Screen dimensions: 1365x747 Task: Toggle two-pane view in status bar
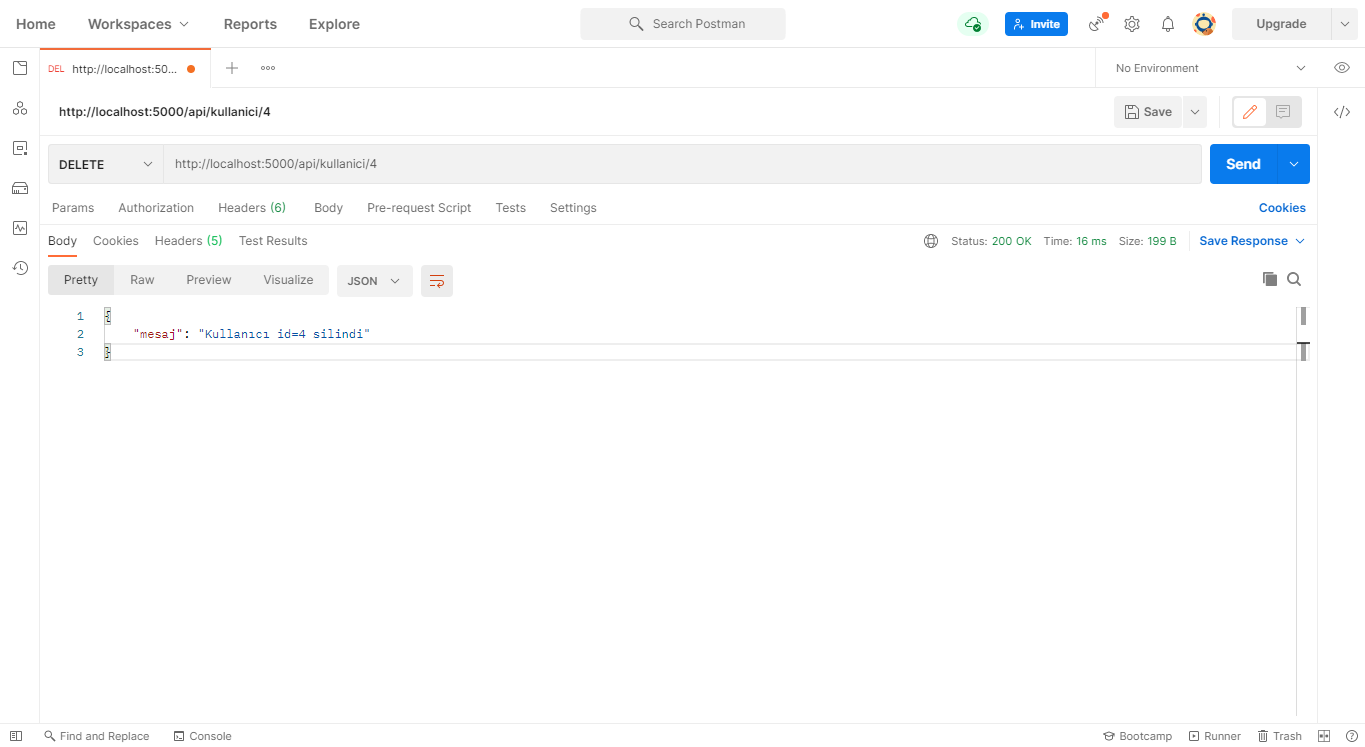1324,736
